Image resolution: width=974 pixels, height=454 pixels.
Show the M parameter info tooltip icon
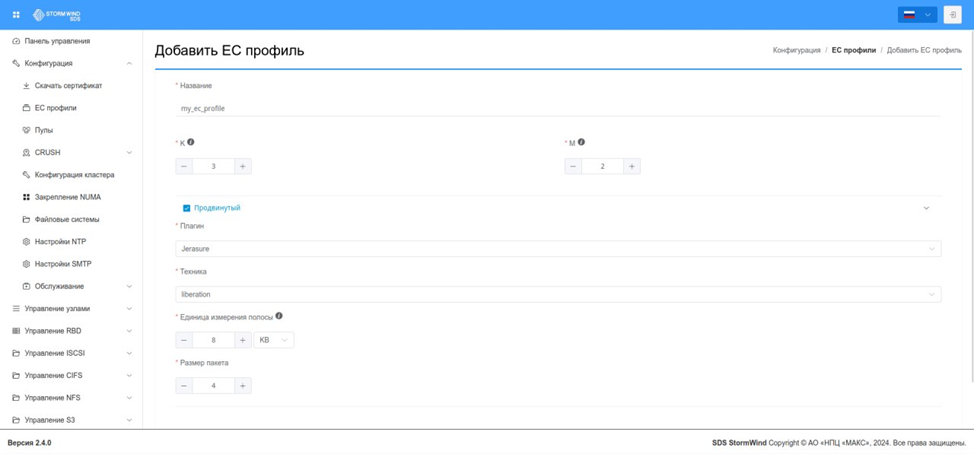(581, 142)
